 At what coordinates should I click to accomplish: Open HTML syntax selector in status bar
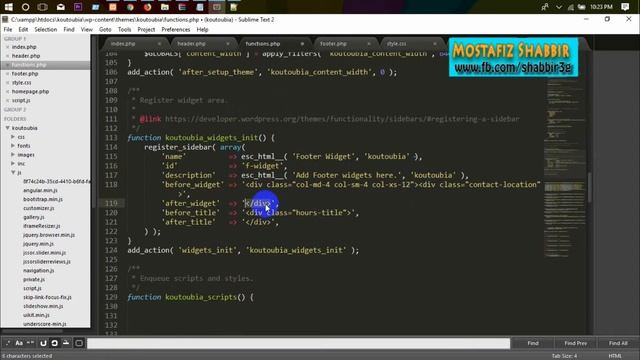[615, 356]
